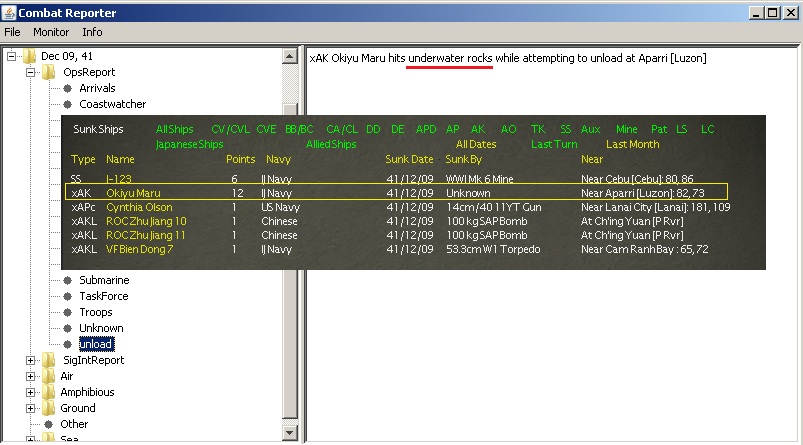Collapse the OpsReport folder

(31, 72)
